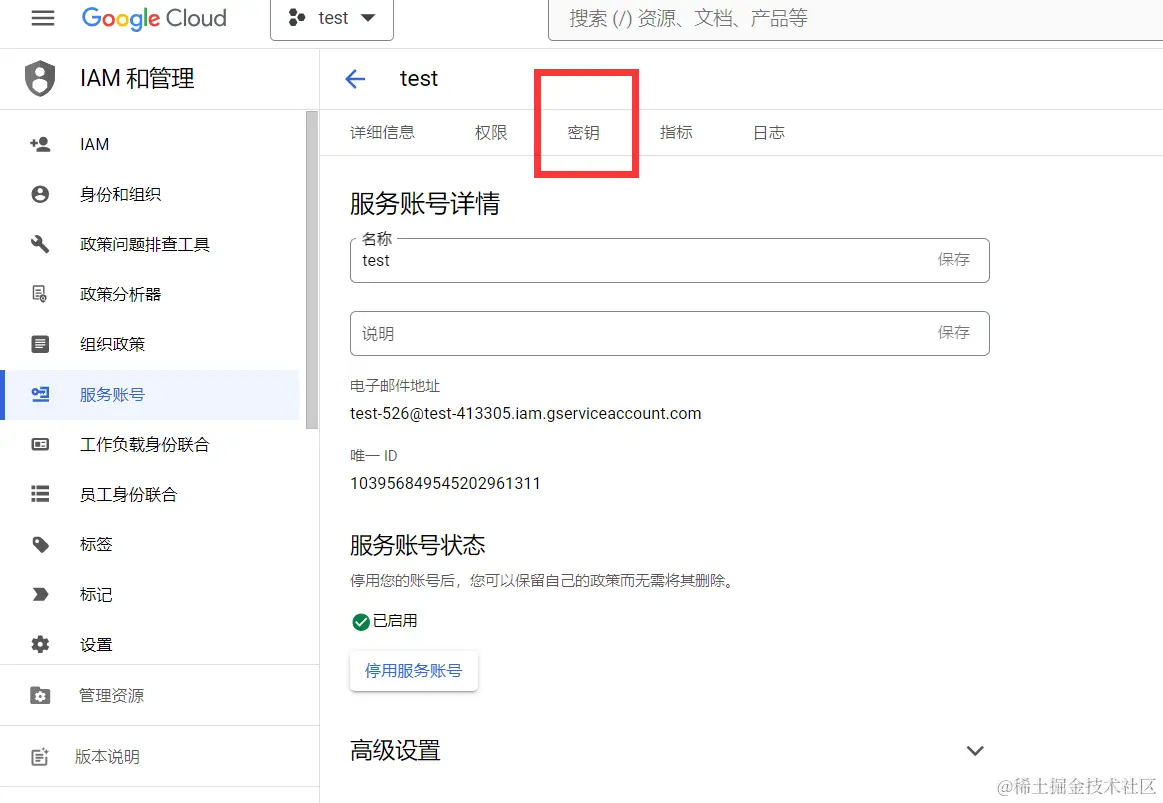Viewport: 1163px width, 803px height.
Task: Save the 名称 field with 保存
Action: 954,260
